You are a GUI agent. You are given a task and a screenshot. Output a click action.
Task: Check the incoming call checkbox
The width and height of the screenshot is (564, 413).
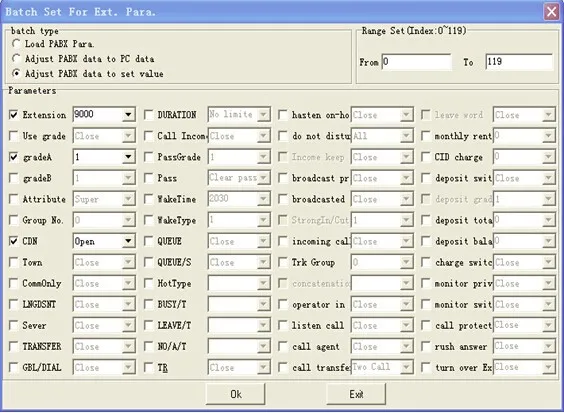[x=283, y=241]
